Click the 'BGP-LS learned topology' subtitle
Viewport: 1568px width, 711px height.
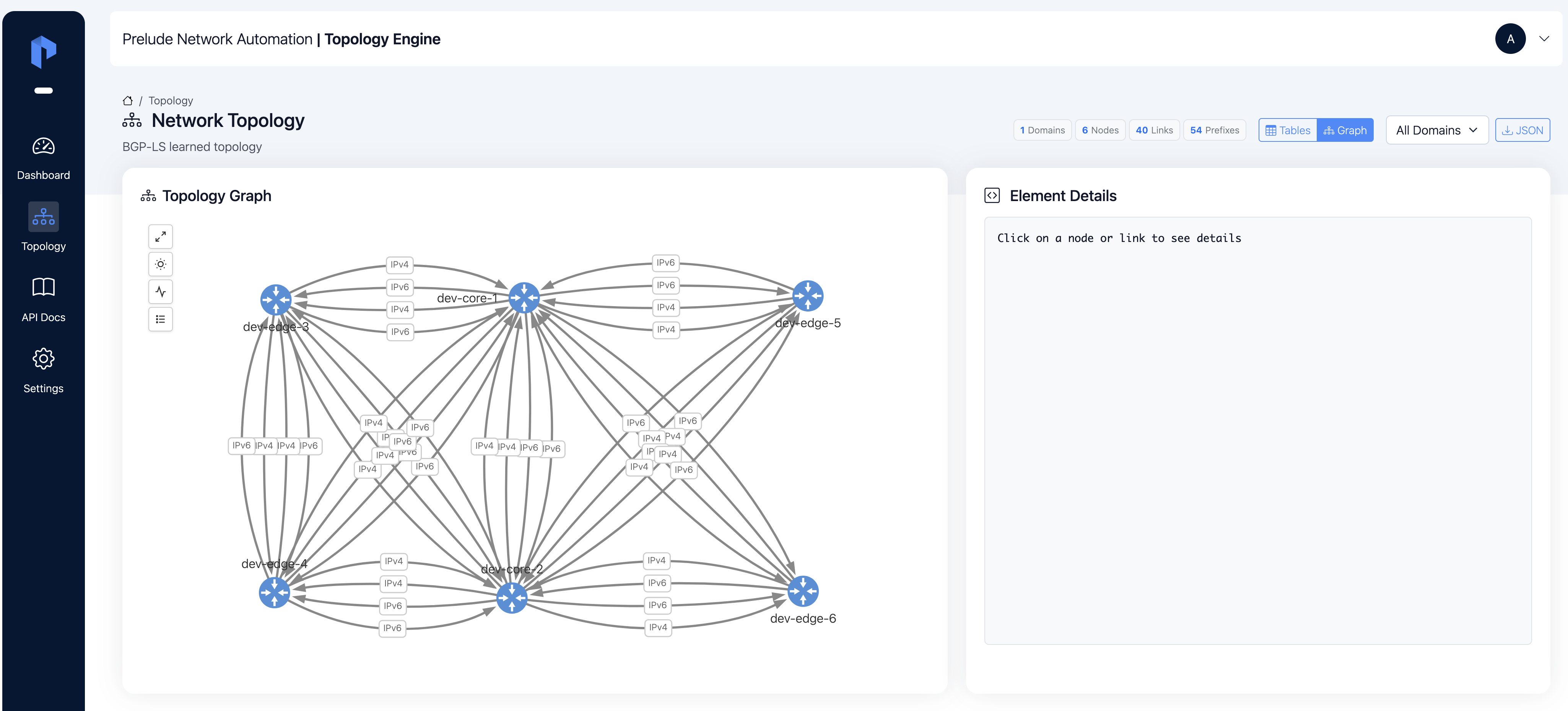tap(192, 147)
